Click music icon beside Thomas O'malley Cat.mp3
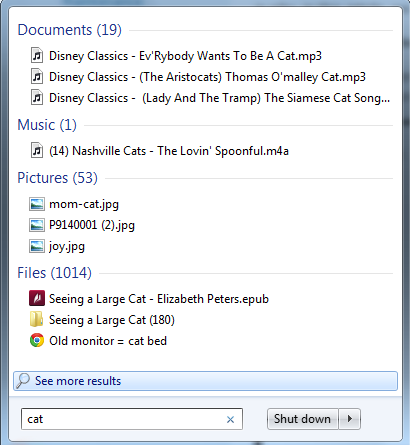The width and height of the screenshot is (410, 445). (37, 77)
